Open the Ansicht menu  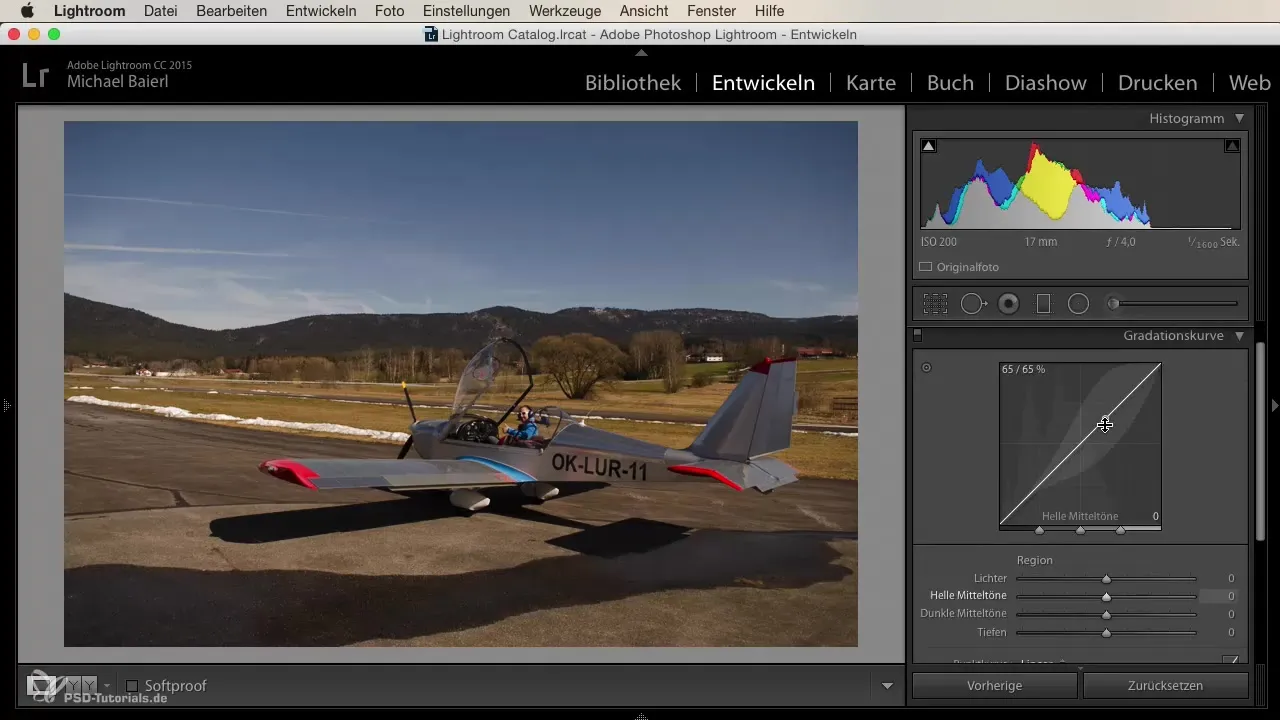tap(645, 11)
